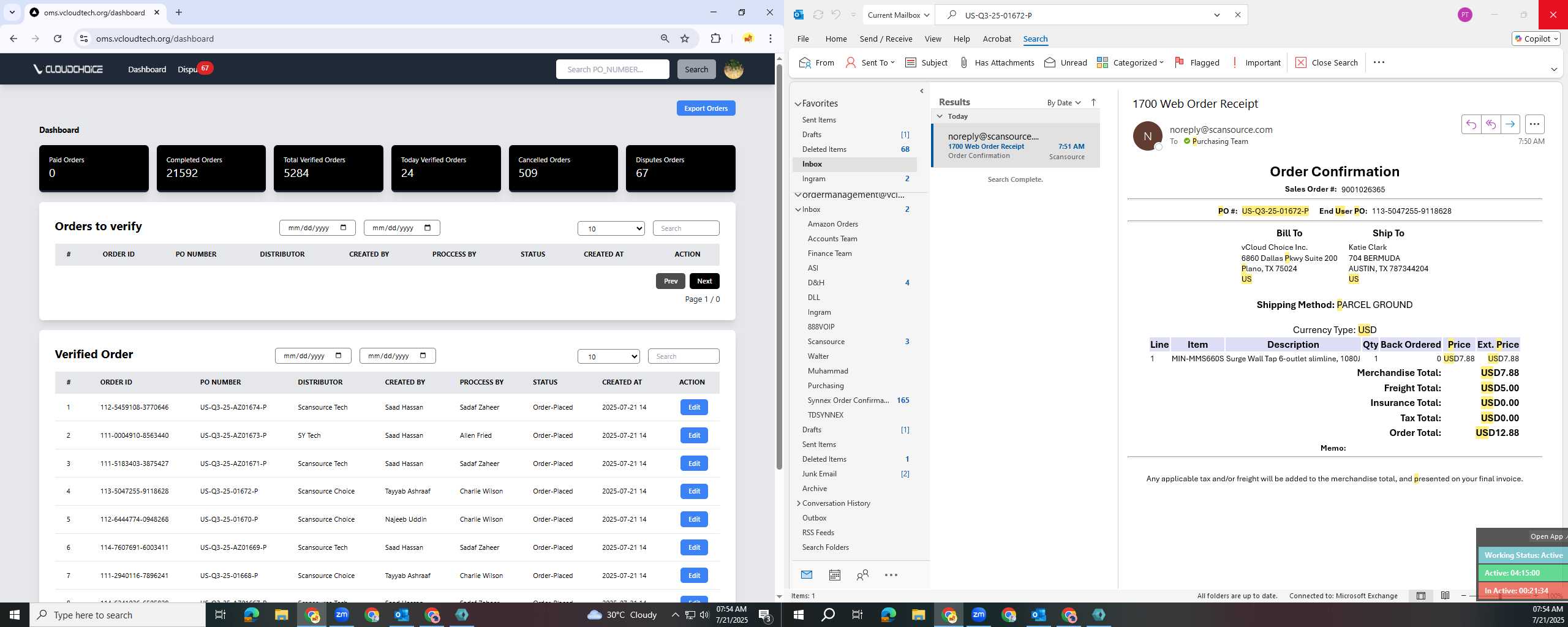Edit order US-Q3-25-01672-P
This screenshot has width=1568, height=627.
pyautogui.click(x=694, y=491)
